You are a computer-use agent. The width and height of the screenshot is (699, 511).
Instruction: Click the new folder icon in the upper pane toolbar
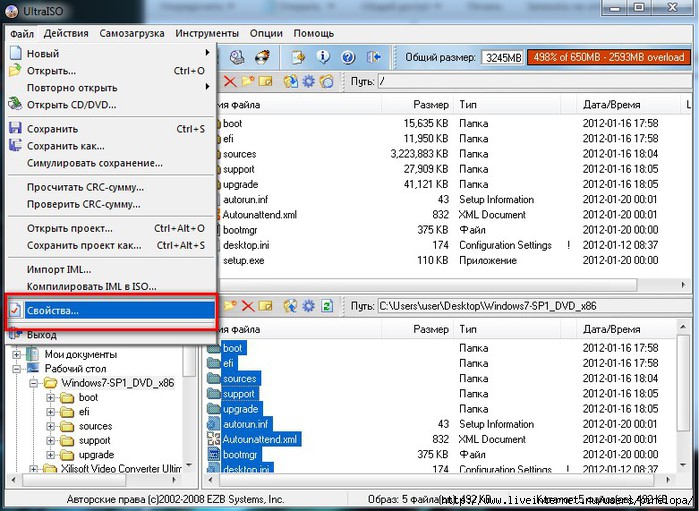click(249, 81)
